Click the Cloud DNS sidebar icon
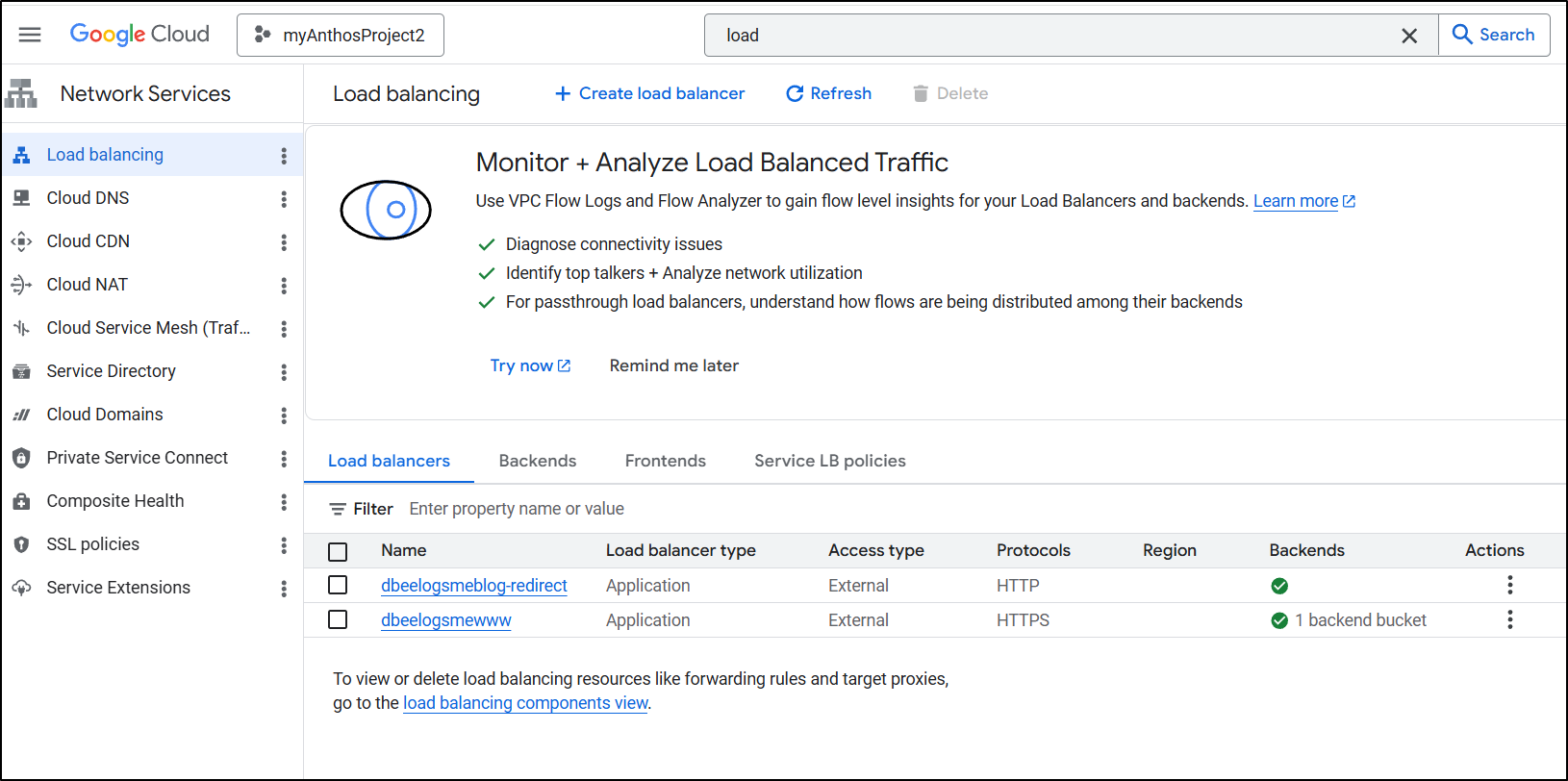The width and height of the screenshot is (1568, 781). coord(21,198)
